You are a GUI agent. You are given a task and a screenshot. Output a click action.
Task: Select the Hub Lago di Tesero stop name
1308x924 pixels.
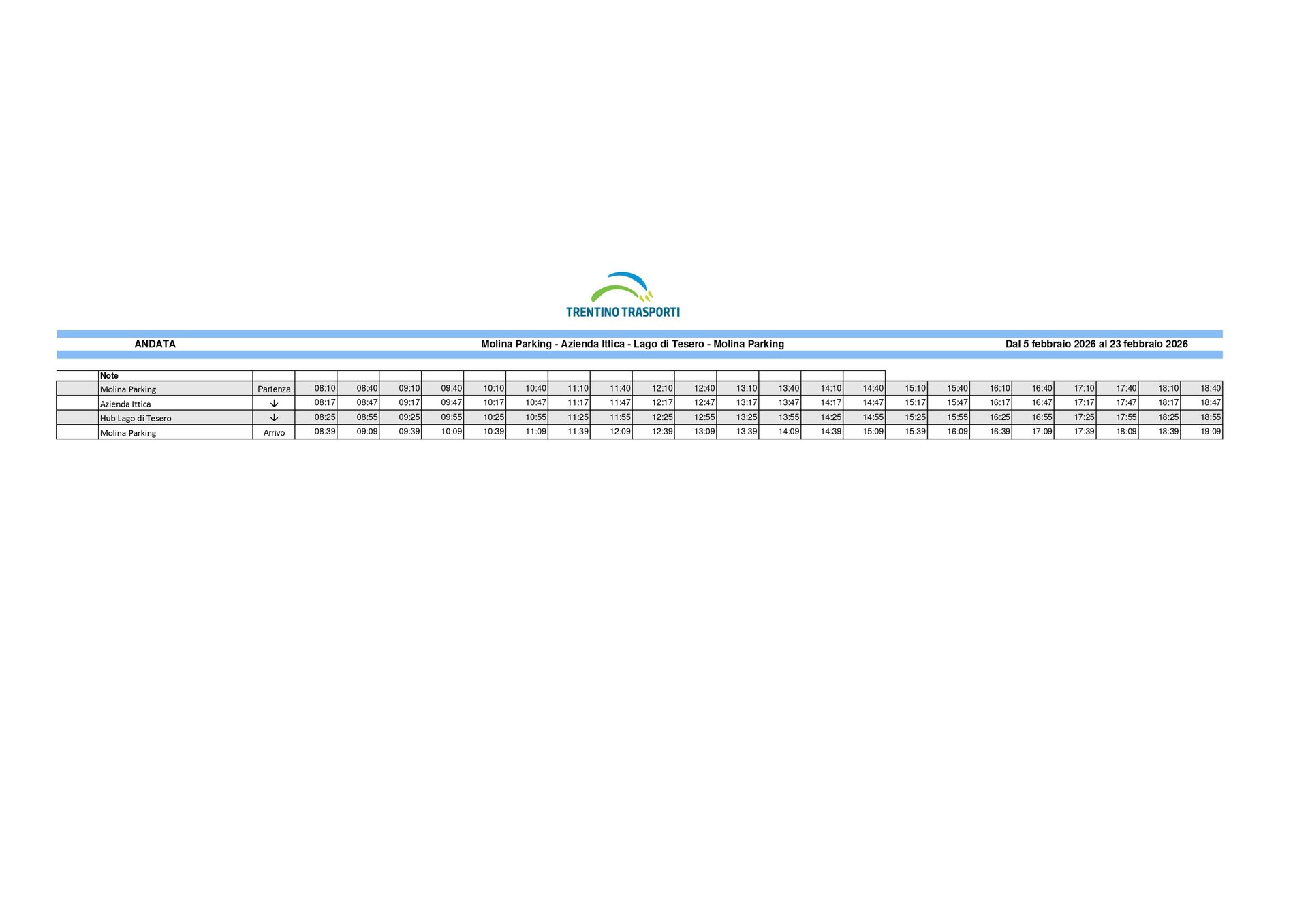(x=136, y=418)
